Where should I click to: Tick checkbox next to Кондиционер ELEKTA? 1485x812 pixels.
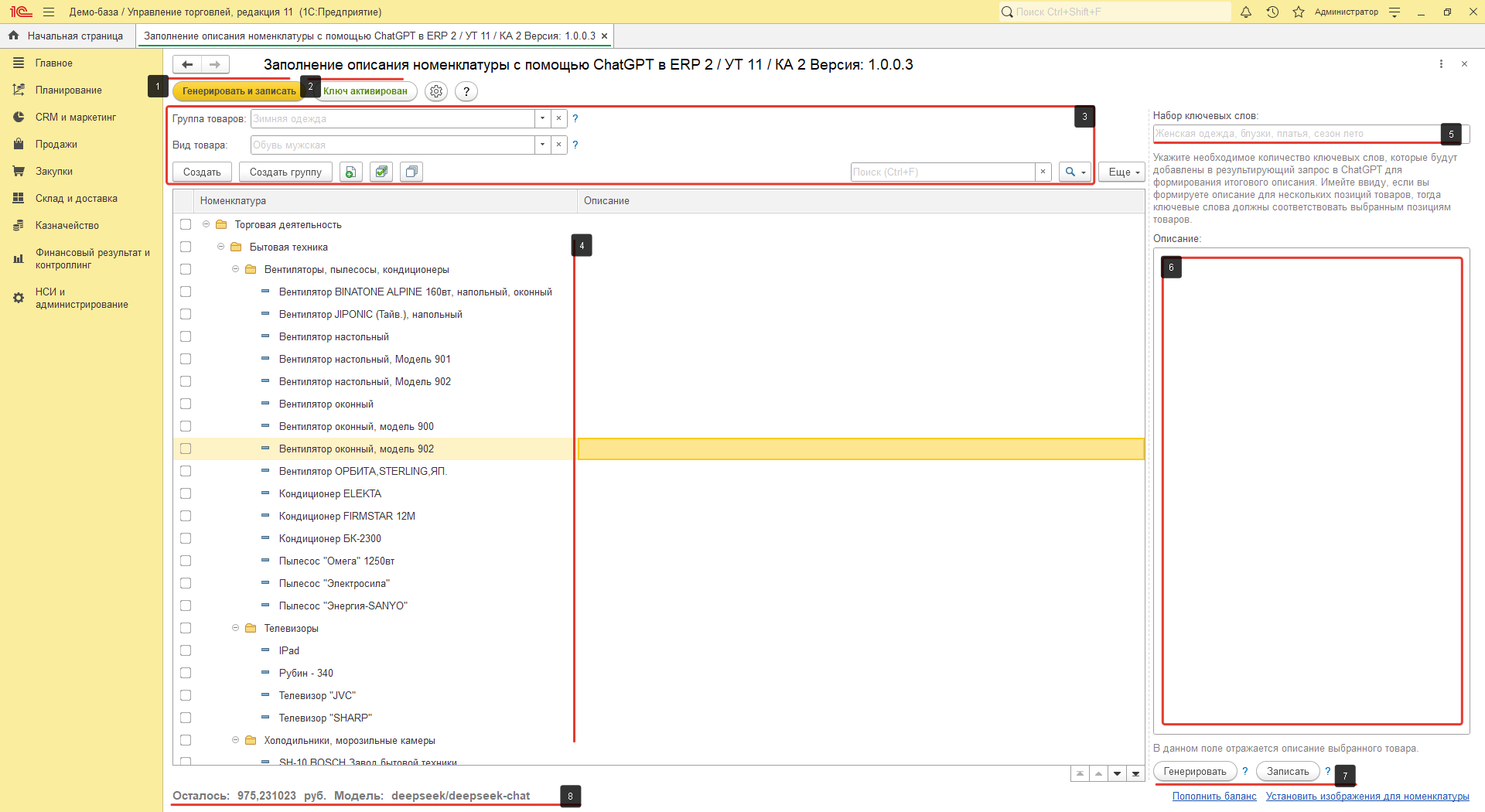(x=186, y=494)
